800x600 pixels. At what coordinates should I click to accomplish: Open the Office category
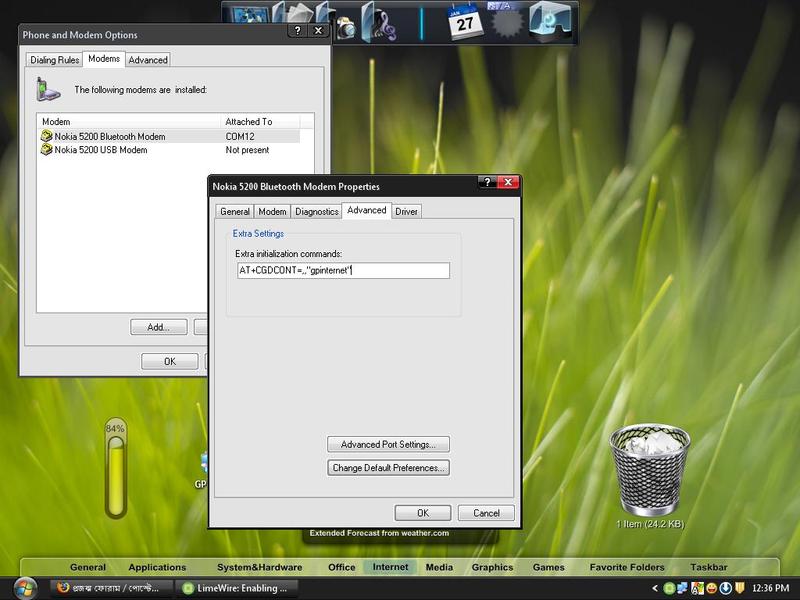tap(341, 567)
